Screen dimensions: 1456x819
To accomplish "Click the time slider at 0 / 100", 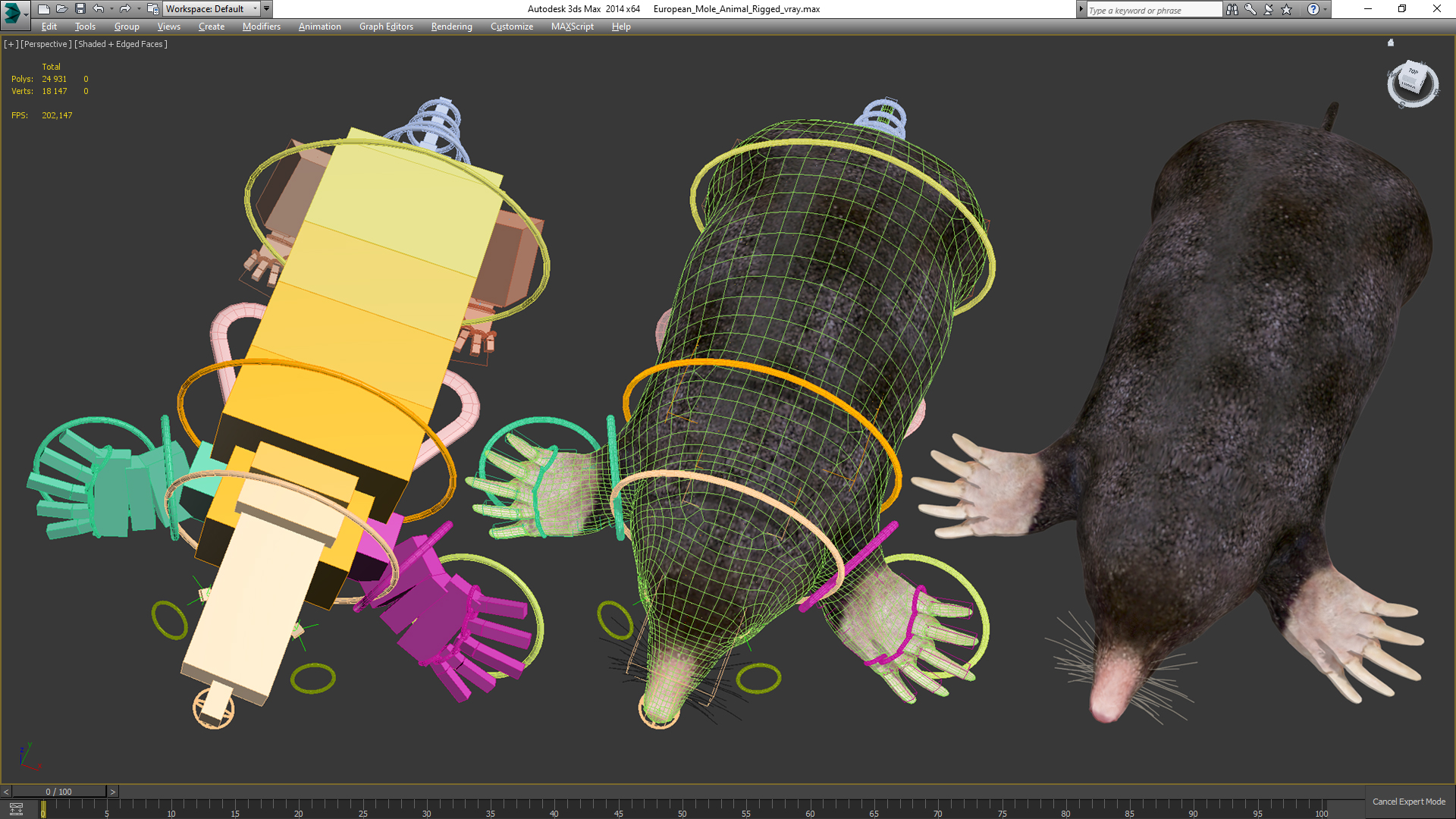I will 58,792.
